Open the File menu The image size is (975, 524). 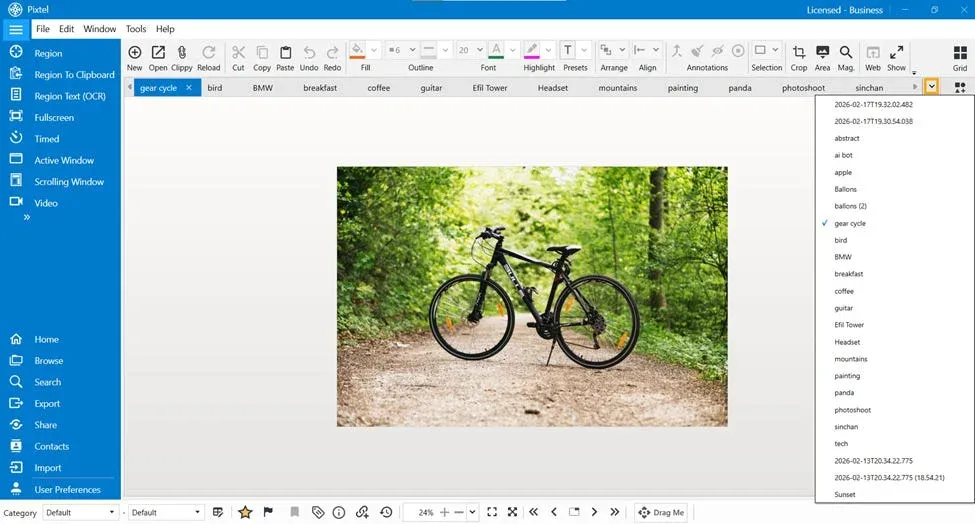point(43,29)
